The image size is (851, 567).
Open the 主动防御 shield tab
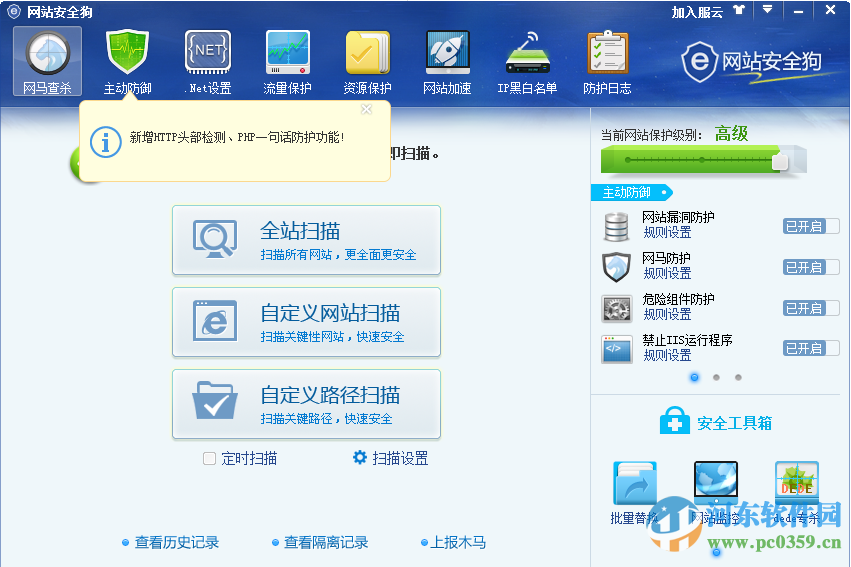pos(128,61)
